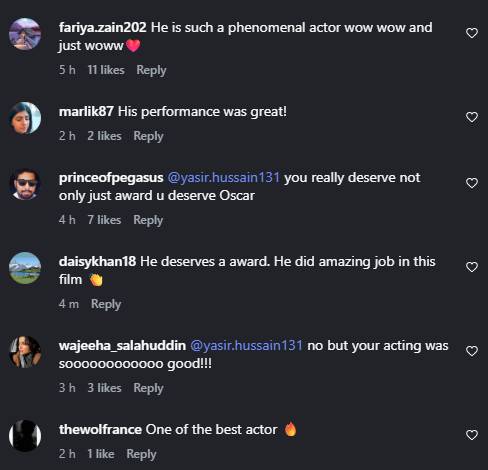Open the thewolfrance username link
The width and height of the screenshot is (488, 470).
[x=100, y=430]
